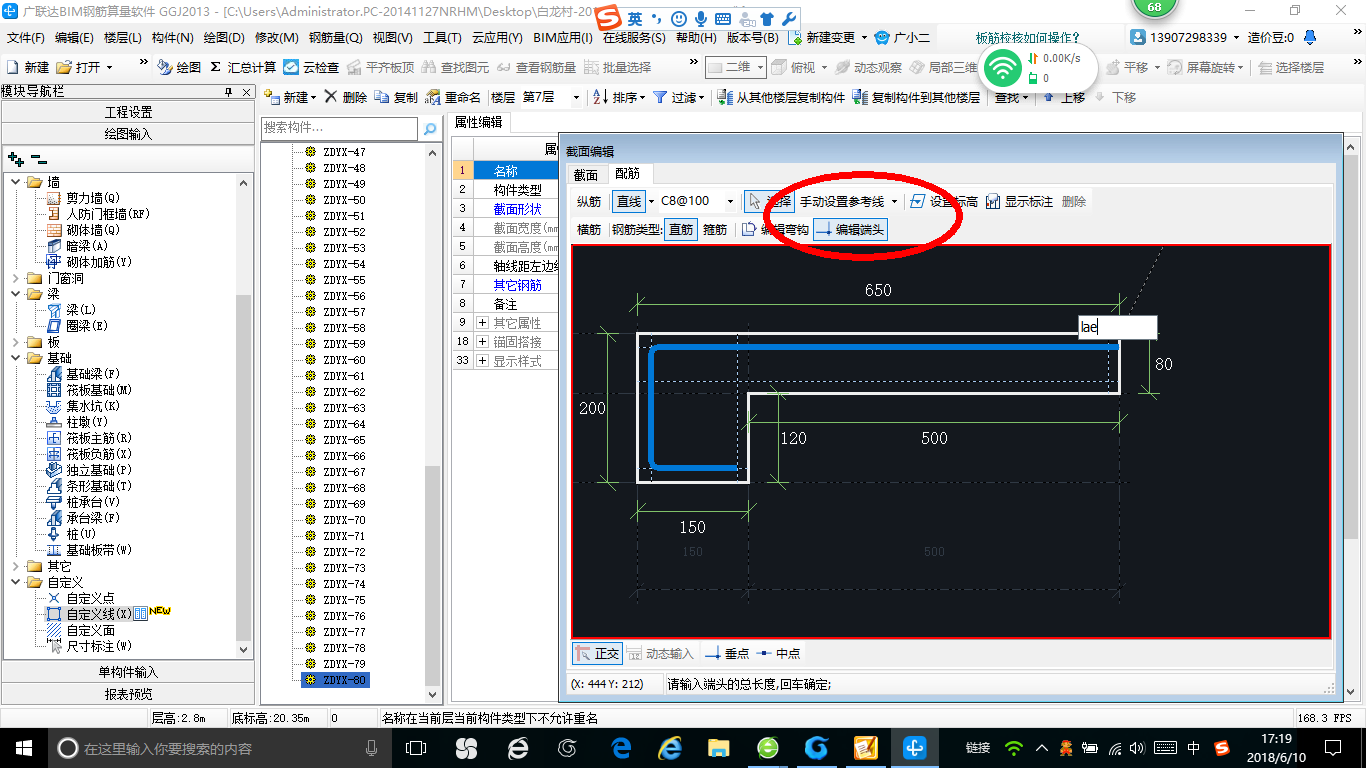The width and height of the screenshot is (1366, 768).
Task: Click 从其他楼层复制构件 icon
Action: (727, 97)
